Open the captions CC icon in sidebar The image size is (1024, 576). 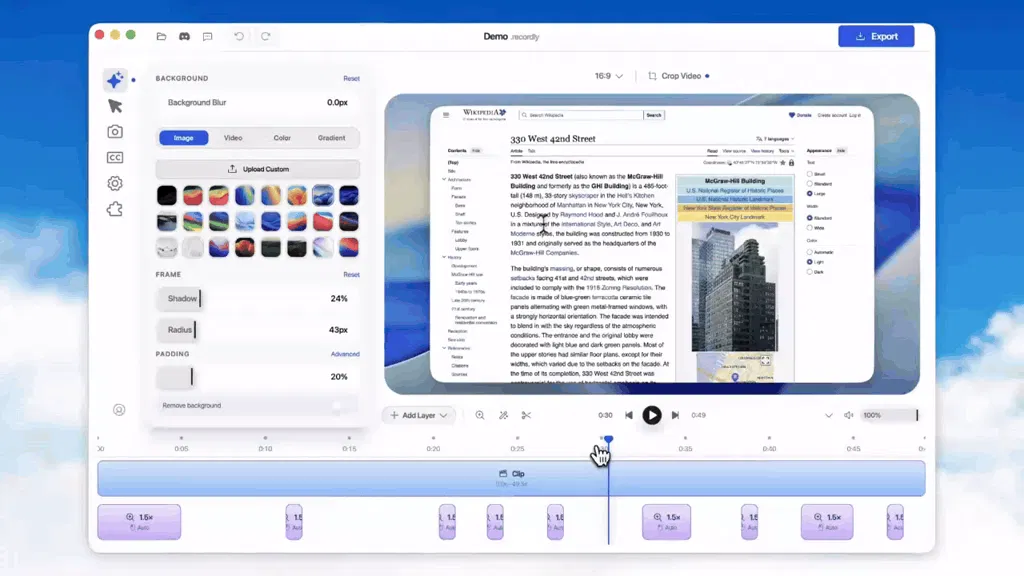click(x=115, y=157)
